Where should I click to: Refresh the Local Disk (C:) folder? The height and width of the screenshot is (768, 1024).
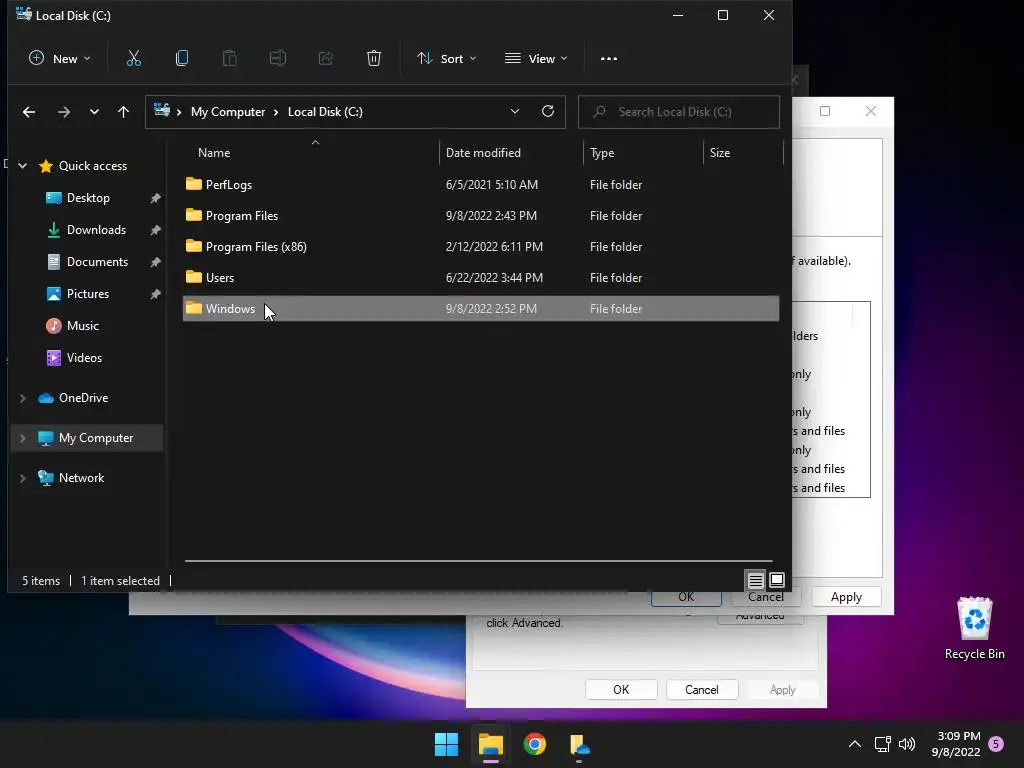coord(548,112)
